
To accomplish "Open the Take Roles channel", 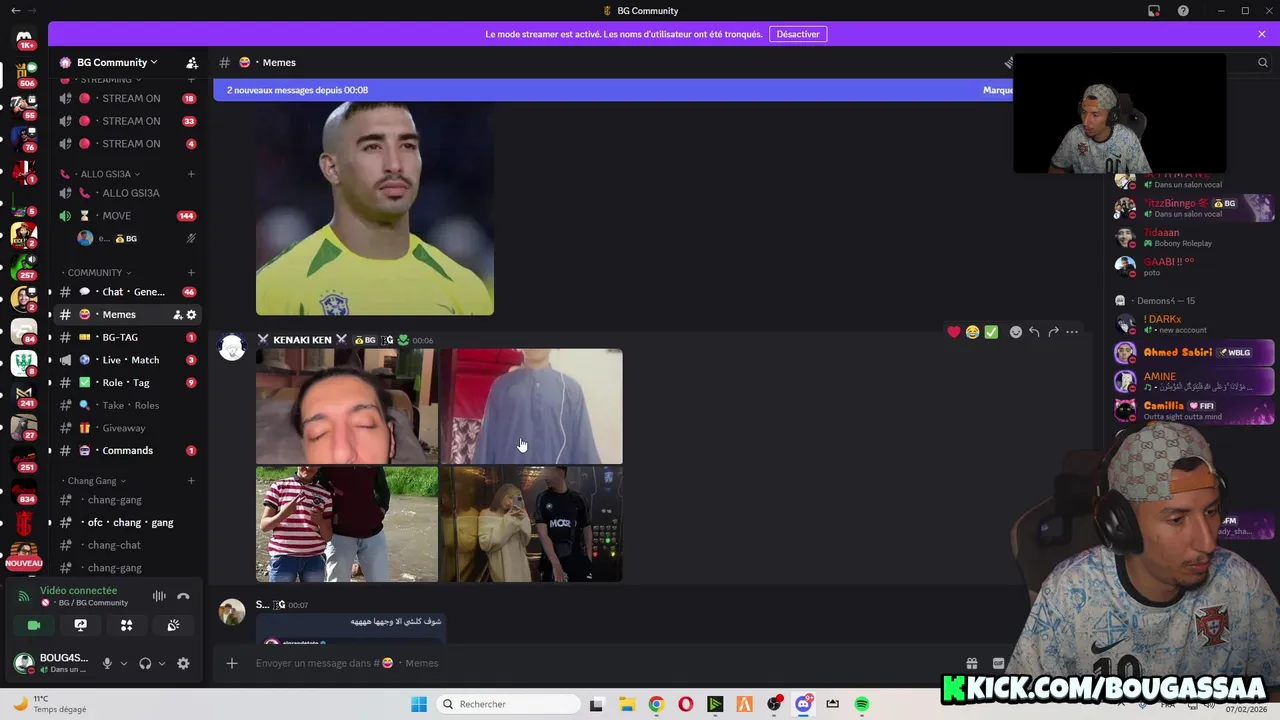I will coord(127,405).
